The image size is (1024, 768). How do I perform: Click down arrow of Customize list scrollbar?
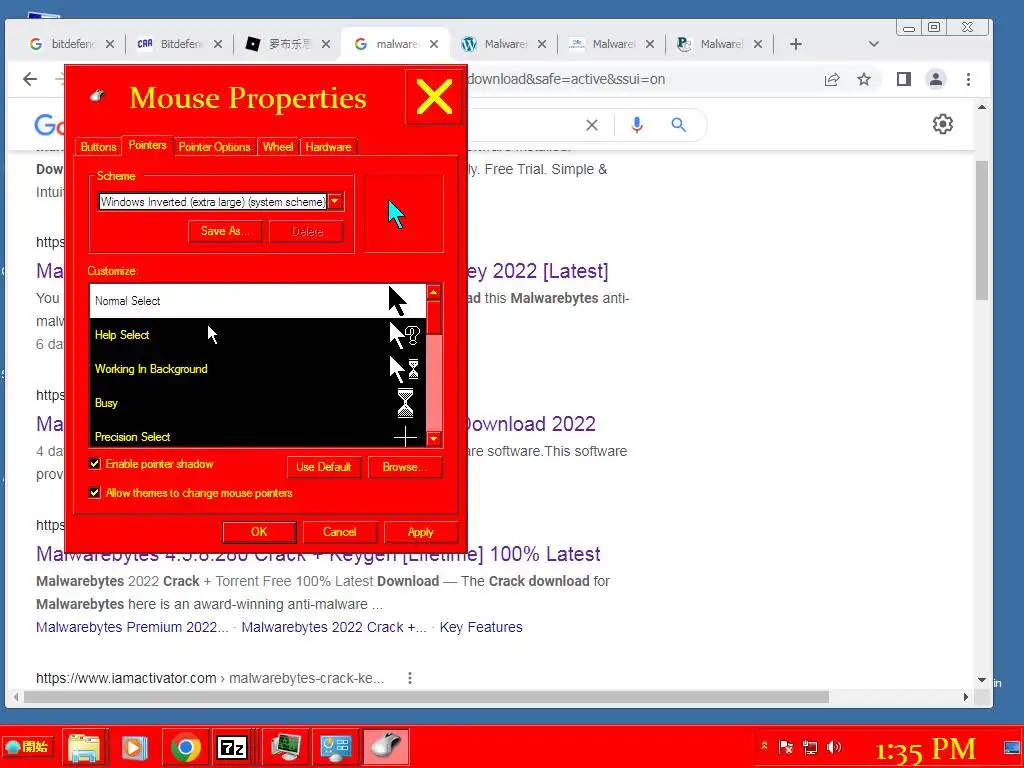tap(434, 439)
